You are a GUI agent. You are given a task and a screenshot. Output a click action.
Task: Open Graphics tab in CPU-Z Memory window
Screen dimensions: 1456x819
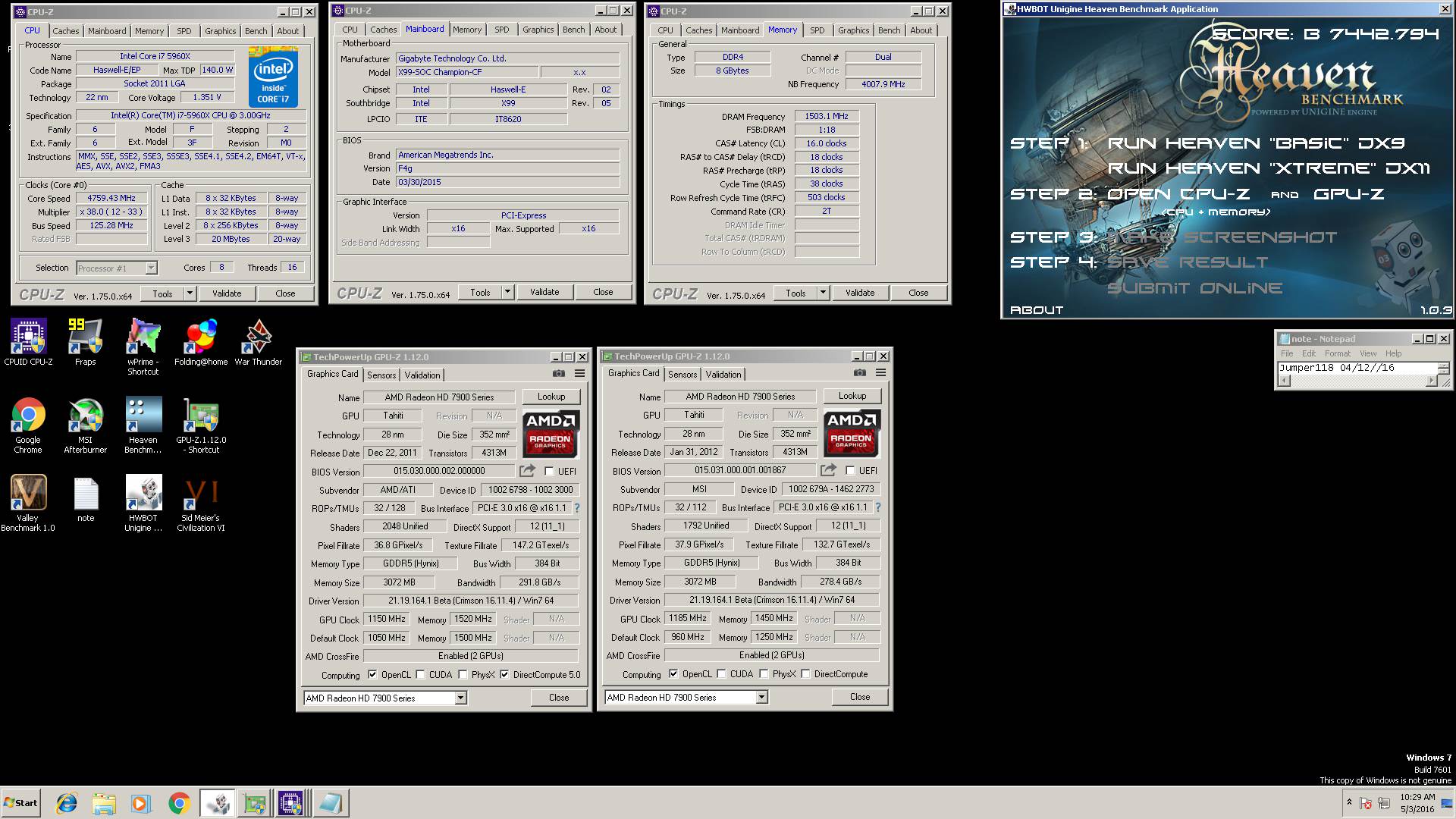coord(853,30)
